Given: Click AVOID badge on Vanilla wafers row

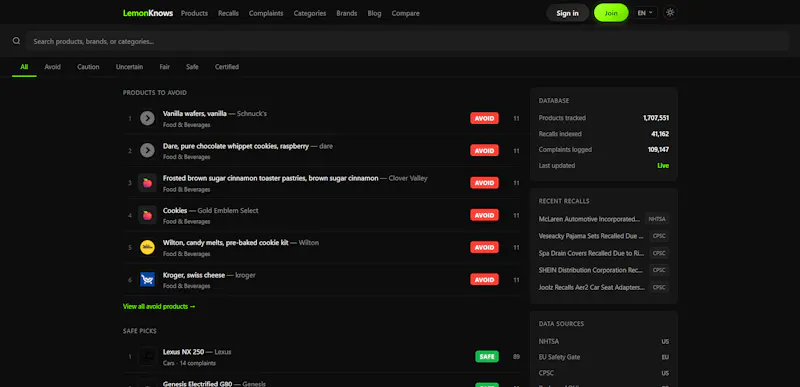Looking at the screenshot, I should tap(484, 118).
